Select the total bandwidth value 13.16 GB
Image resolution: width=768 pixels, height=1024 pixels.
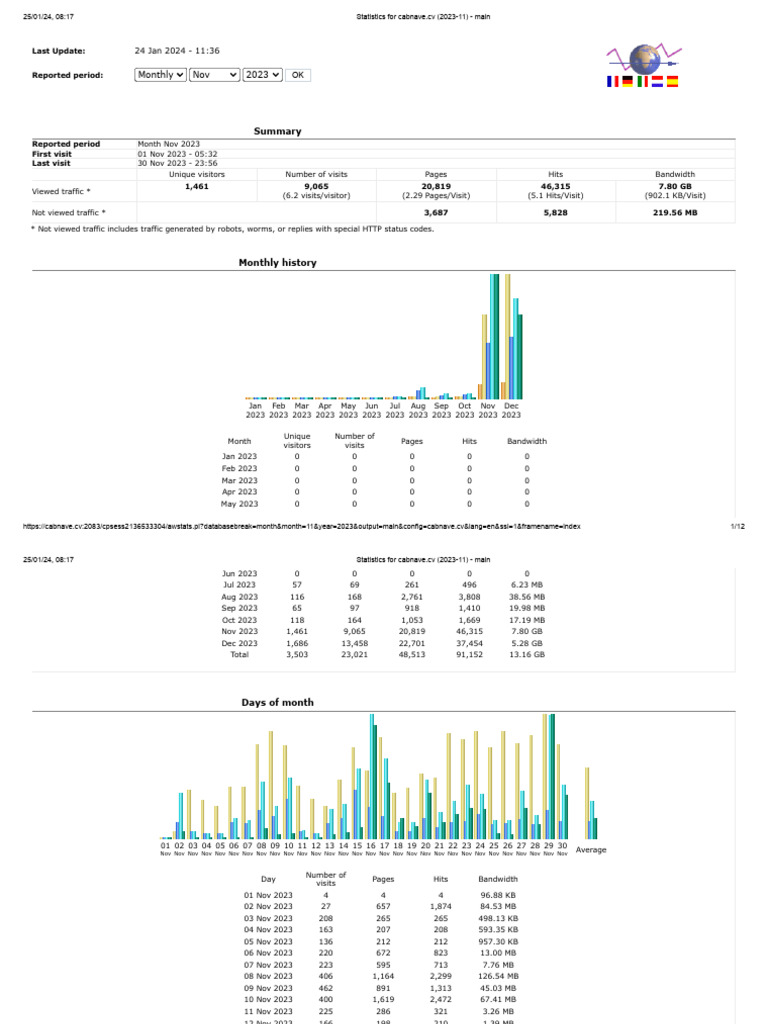(x=526, y=654)
